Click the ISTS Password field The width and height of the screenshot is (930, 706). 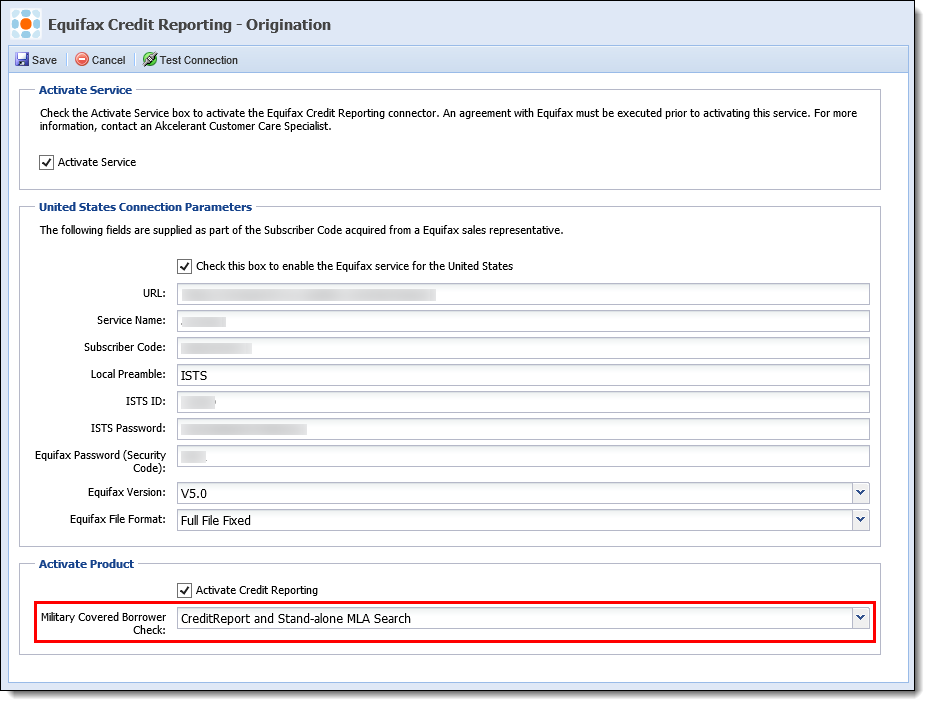(523, 429)
